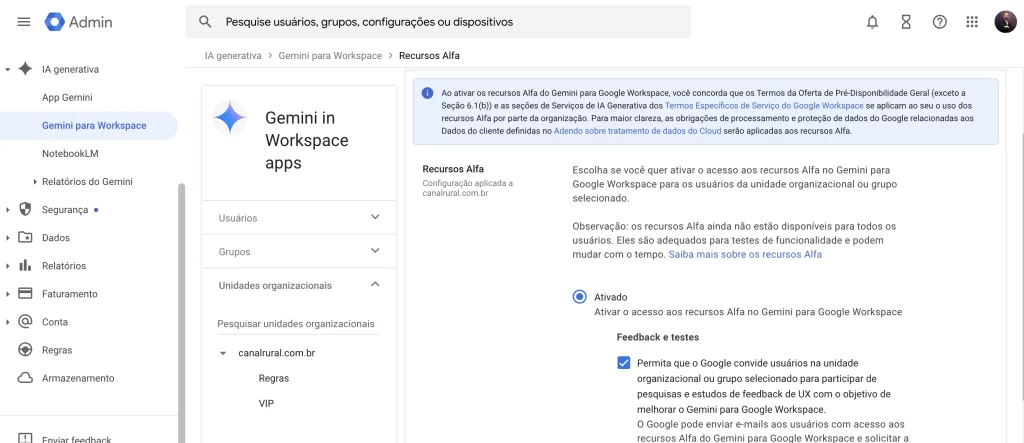Open the main hamburger menu

(24, 22)
